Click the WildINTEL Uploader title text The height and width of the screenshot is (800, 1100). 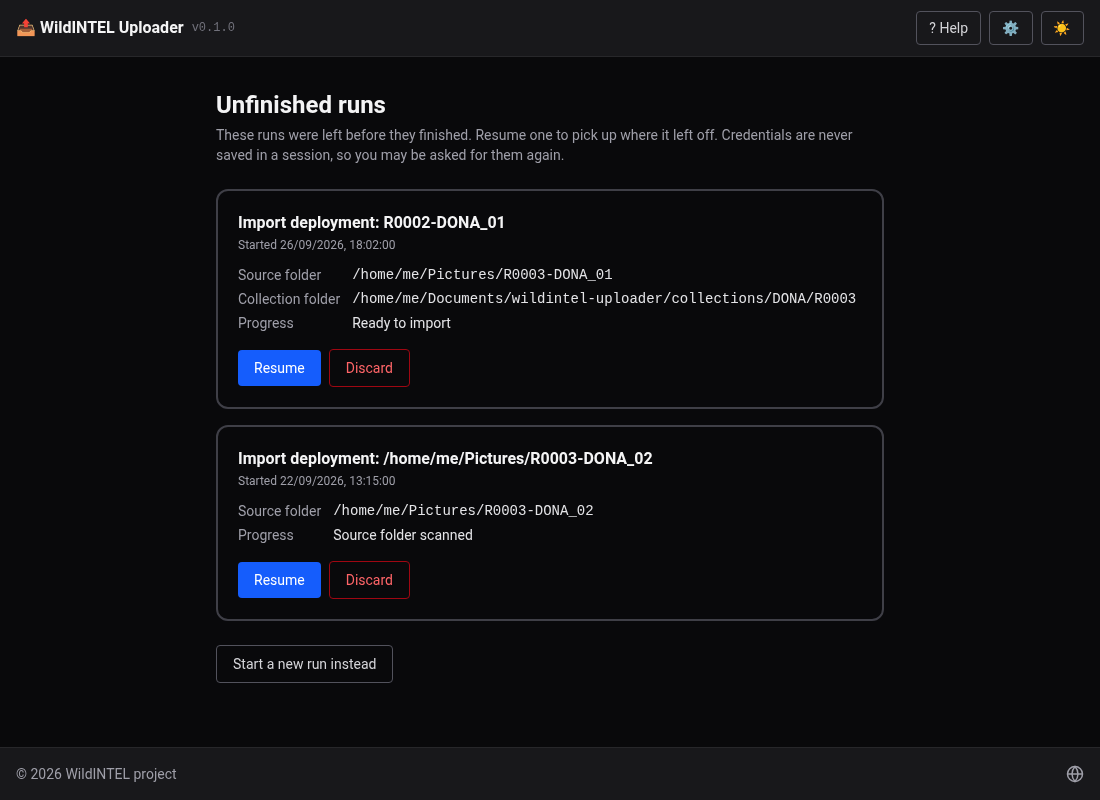(112, 27)
